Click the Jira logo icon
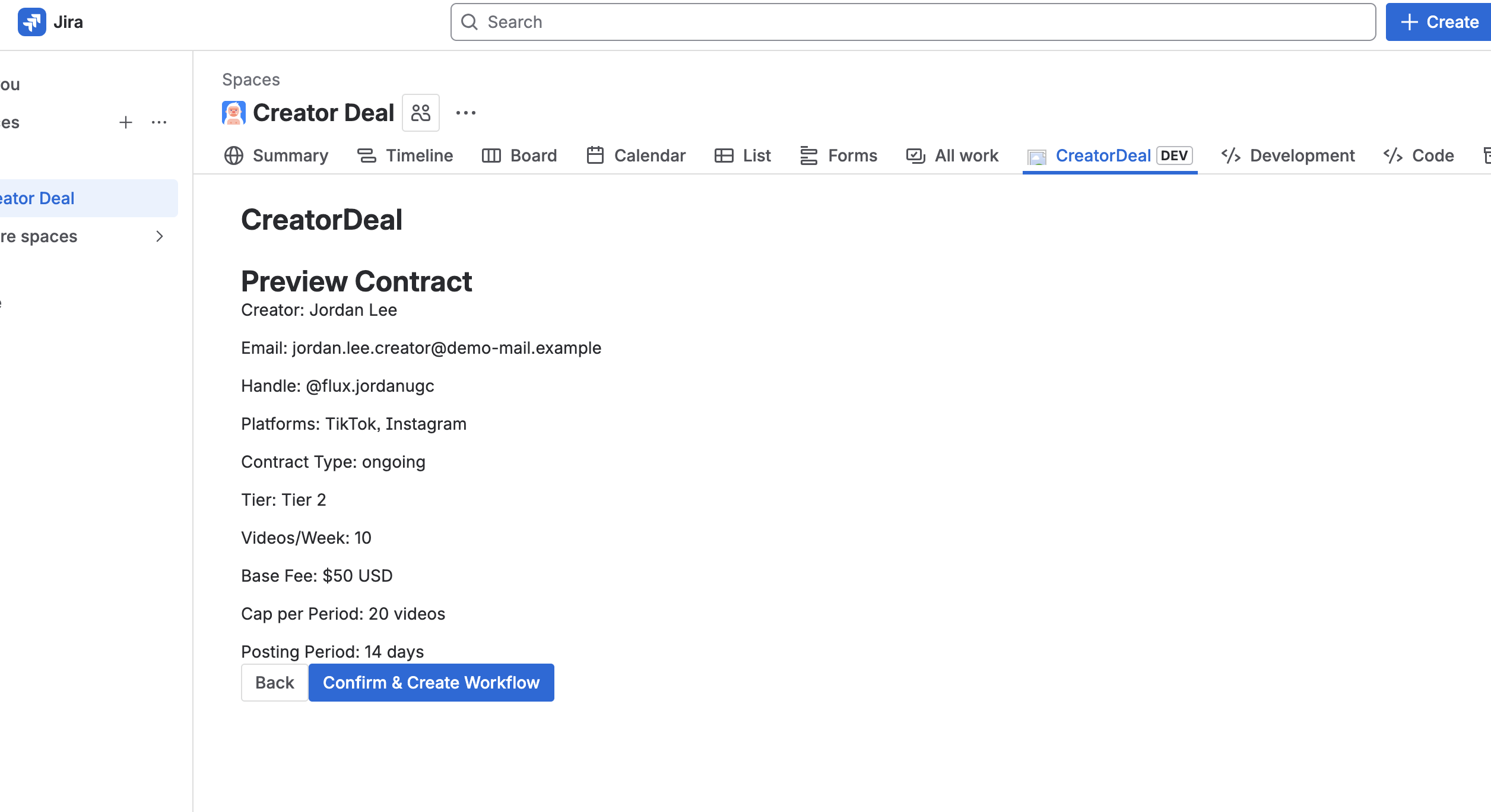Screen dimensions: 1491x812 pyautogui.click(x=31, y=22)
